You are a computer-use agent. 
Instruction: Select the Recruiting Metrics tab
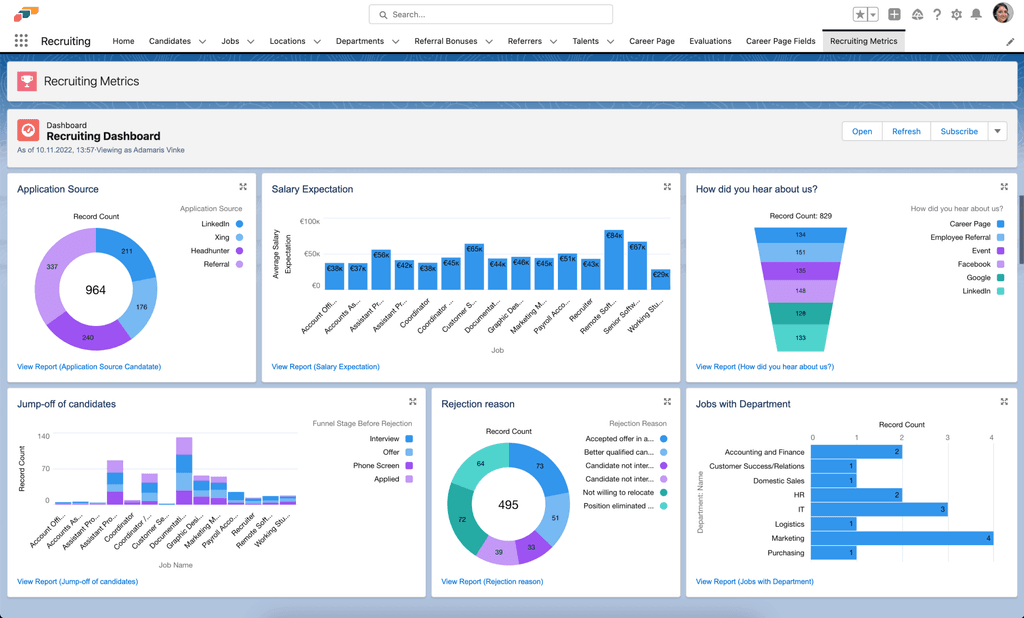coord(863,41)
